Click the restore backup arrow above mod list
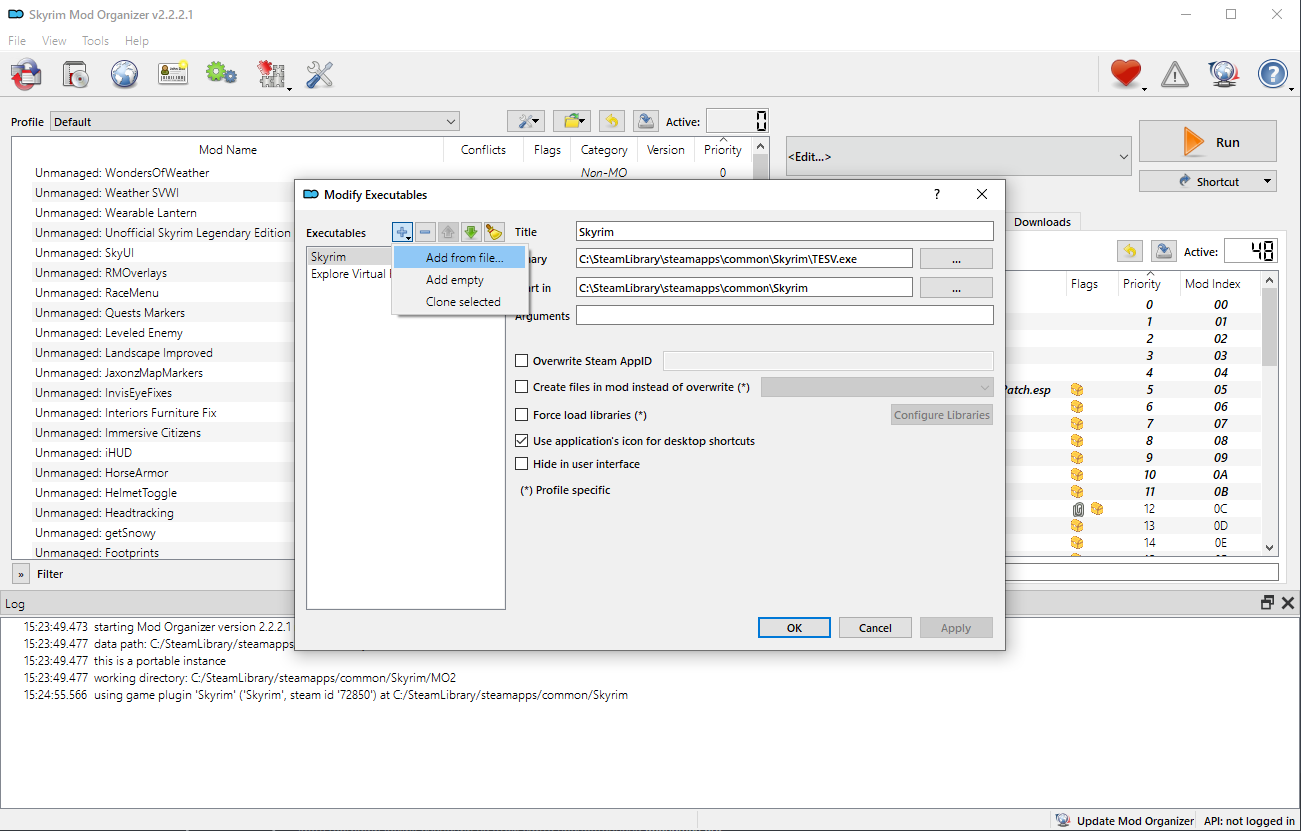1301x831 pixels. point(612,121)
